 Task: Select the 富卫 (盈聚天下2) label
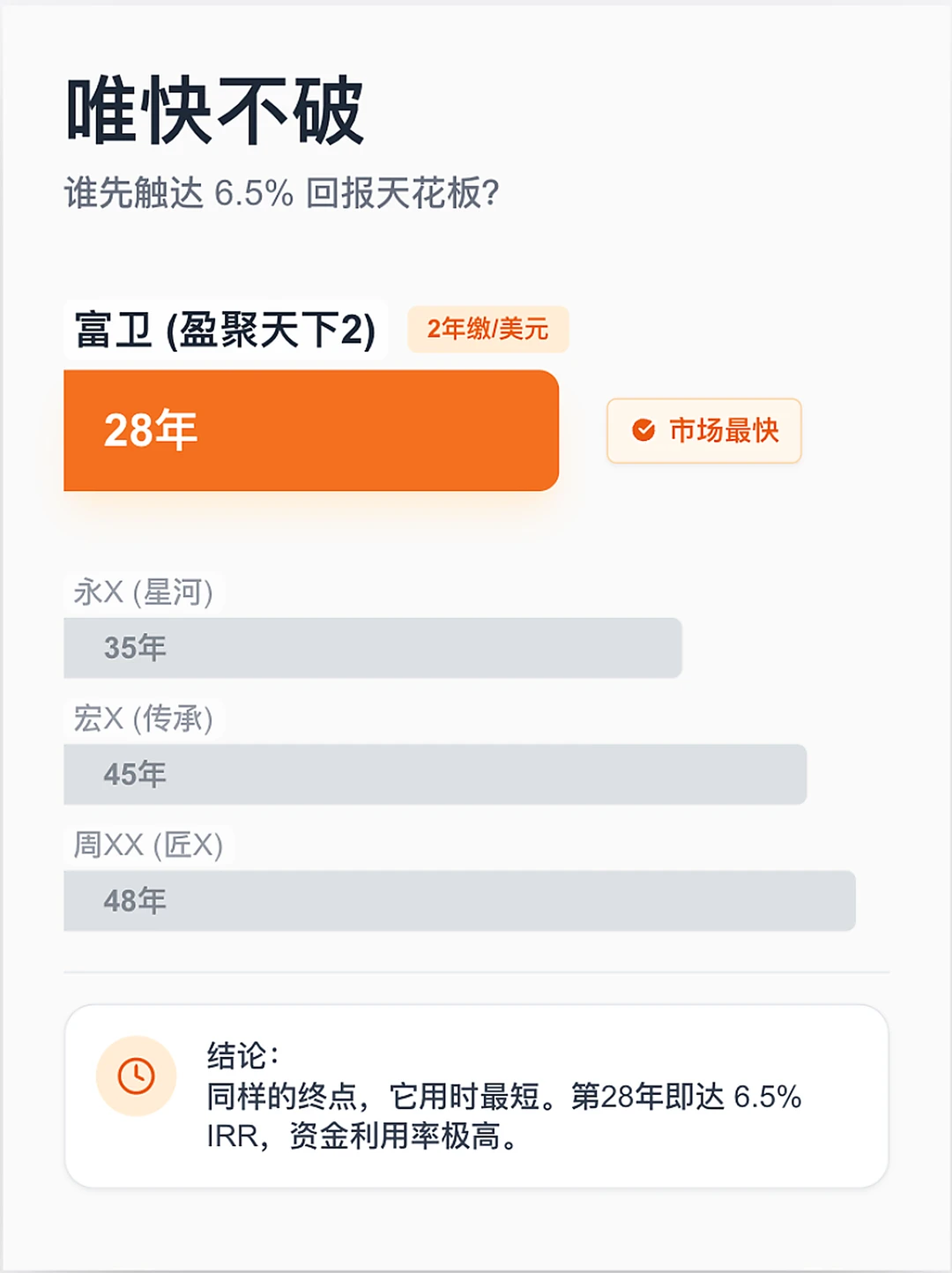tap(226, 331)
